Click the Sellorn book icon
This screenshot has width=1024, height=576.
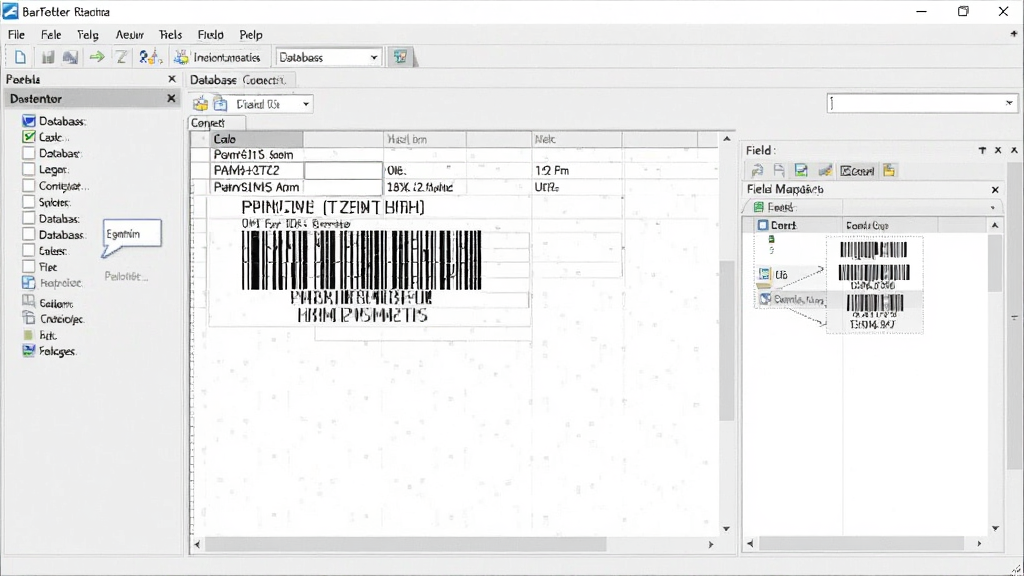(29, 301)
